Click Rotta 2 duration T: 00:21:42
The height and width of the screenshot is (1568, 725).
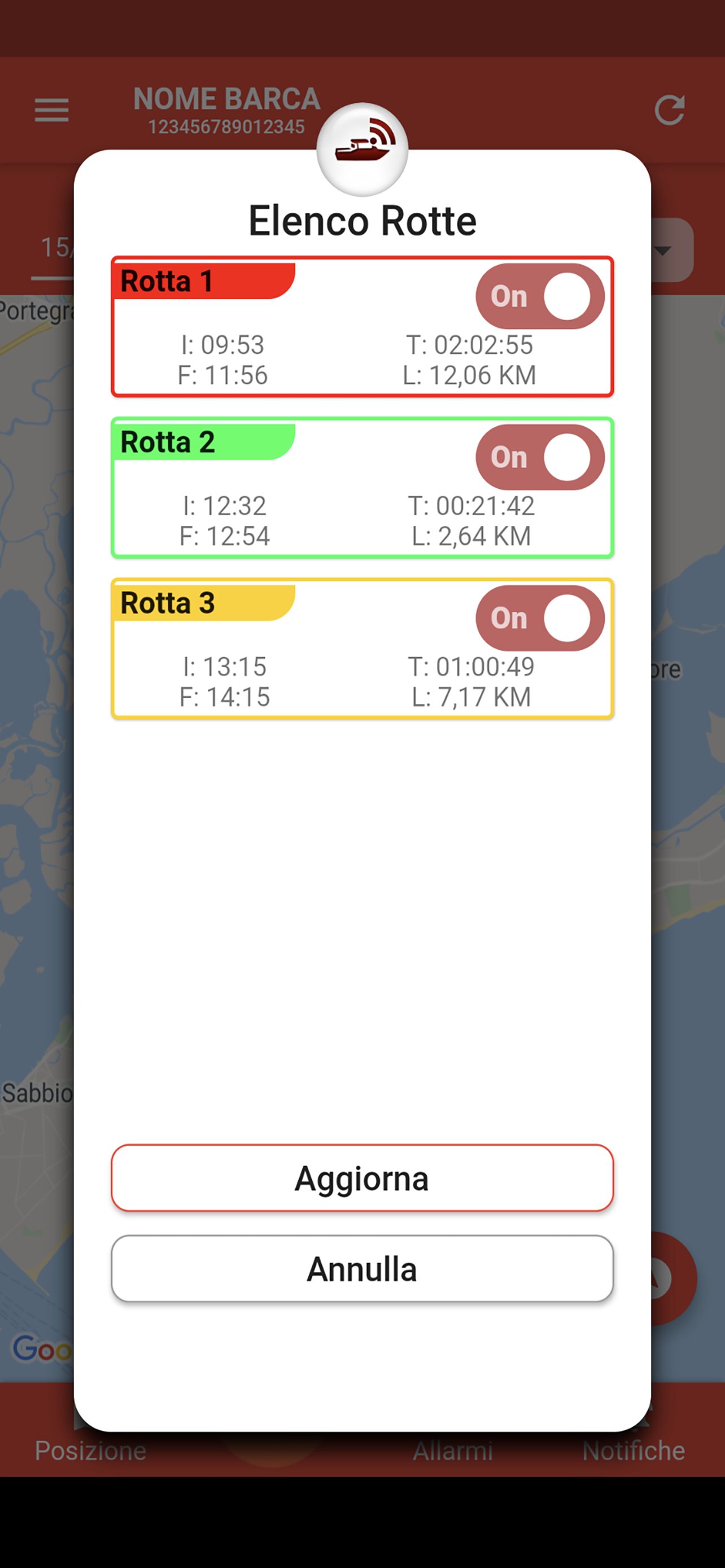click(x=471, y=506)
